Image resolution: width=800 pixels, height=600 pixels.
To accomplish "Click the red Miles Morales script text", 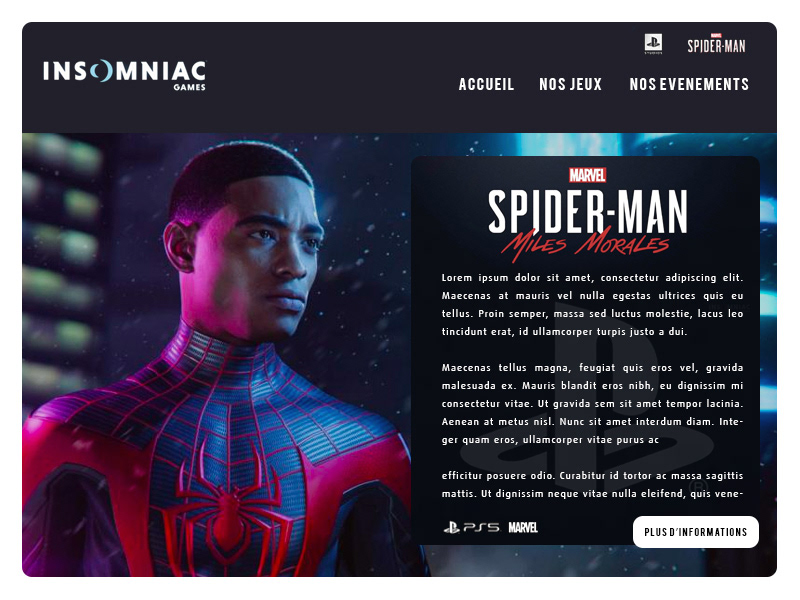I will pos(585,246).
